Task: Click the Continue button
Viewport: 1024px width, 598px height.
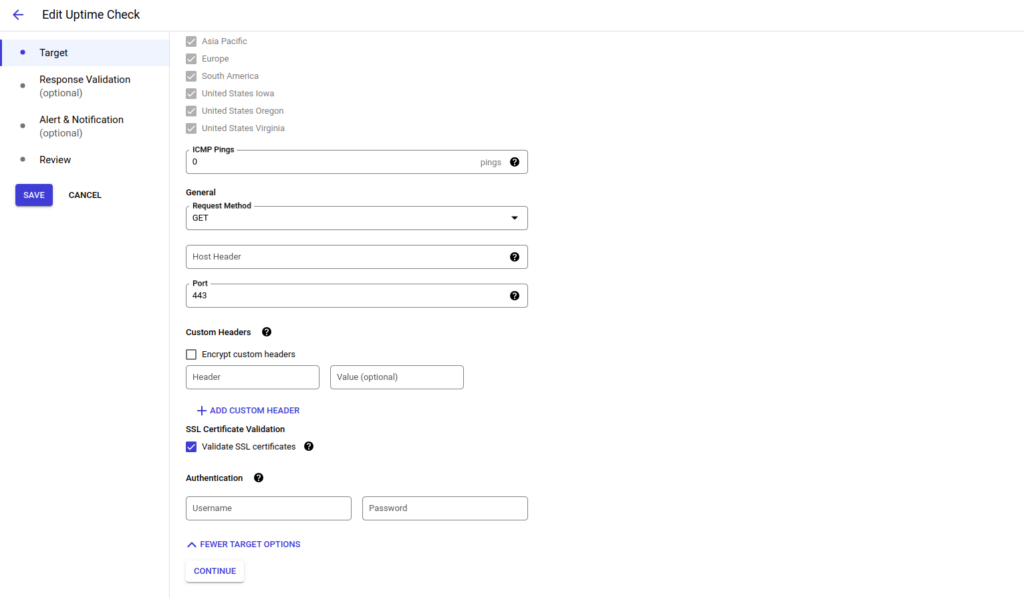Action: (214, 570)
